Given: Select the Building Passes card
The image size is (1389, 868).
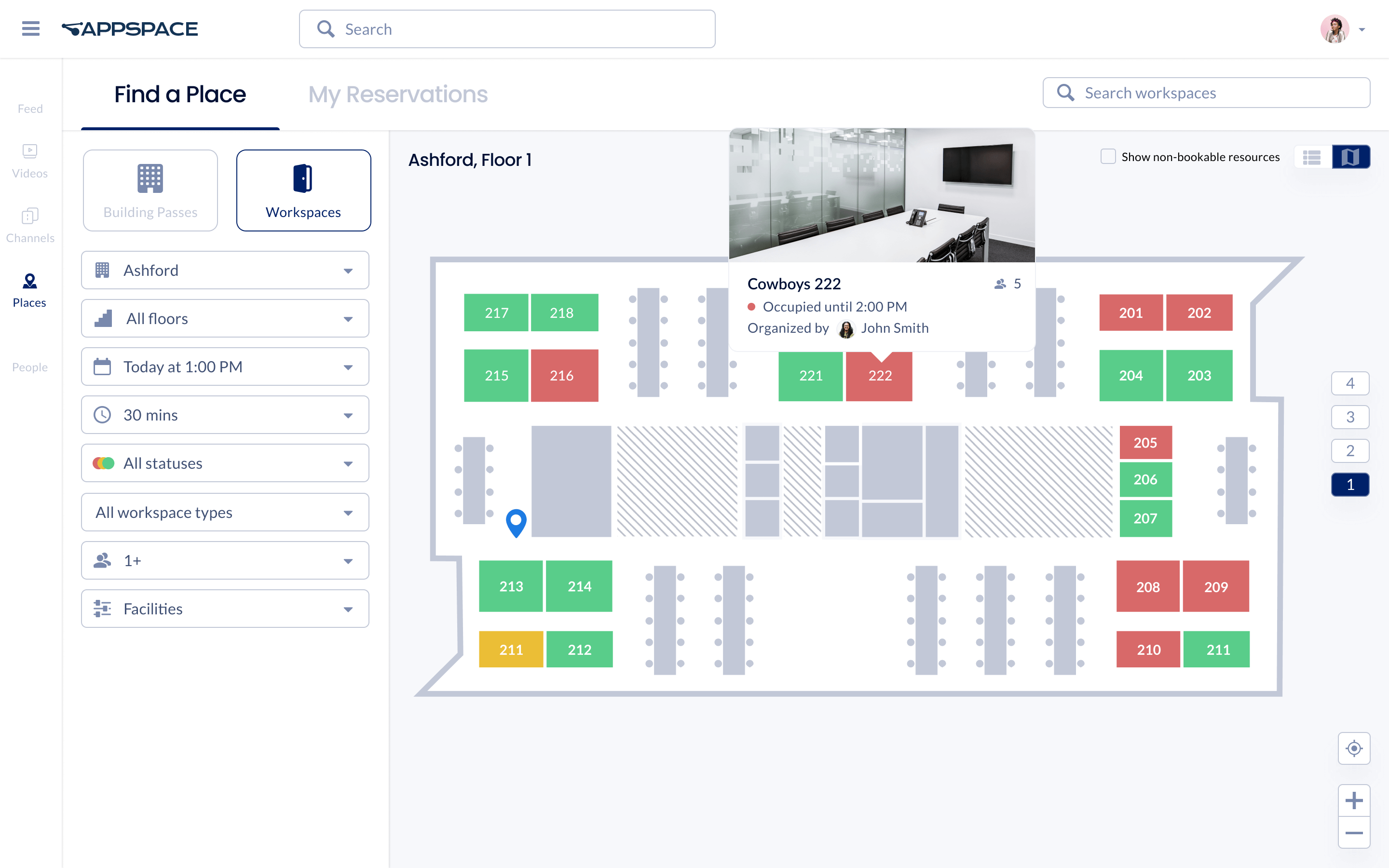Looking at the screenshot, I should pos(150,190).
